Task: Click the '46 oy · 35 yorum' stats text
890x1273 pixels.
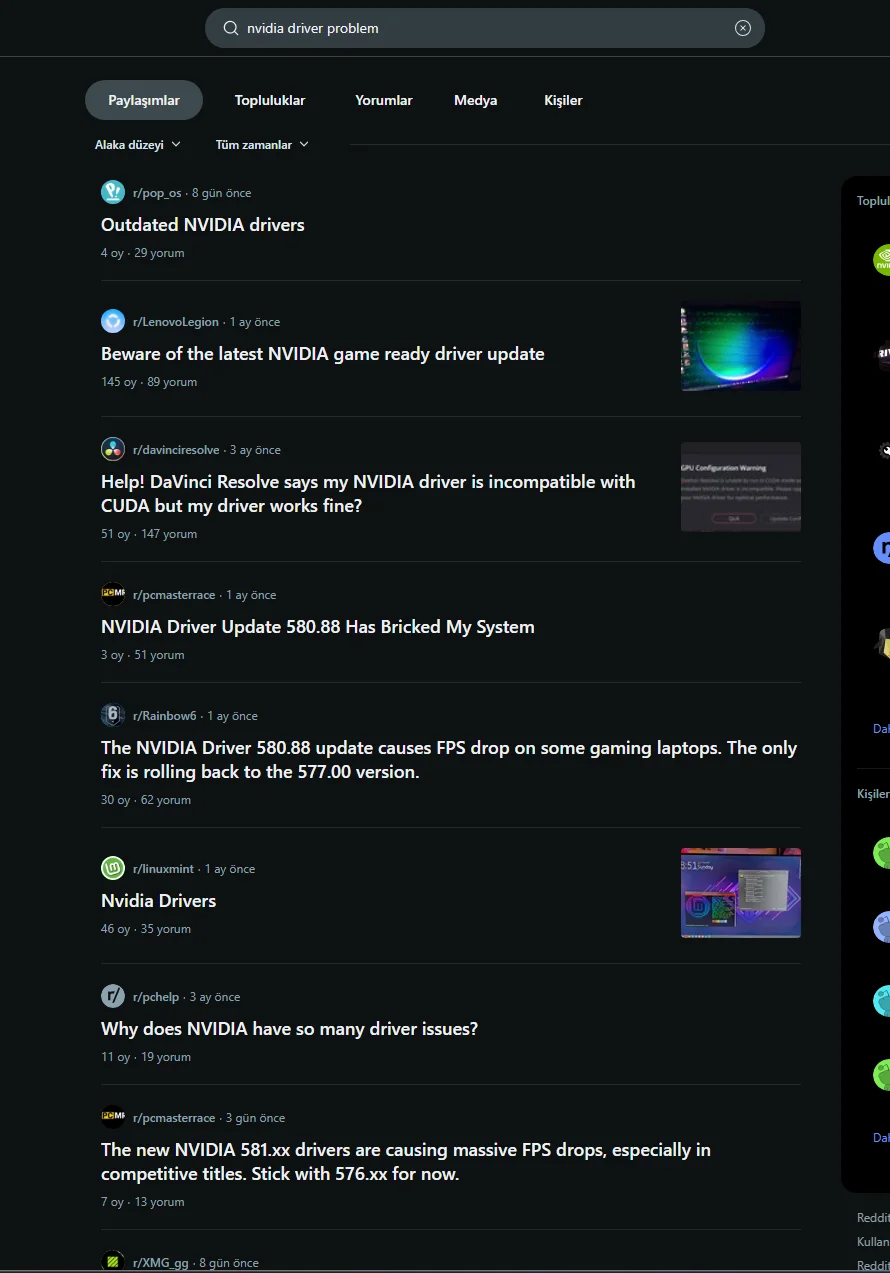Action: (x=146, y=929)
